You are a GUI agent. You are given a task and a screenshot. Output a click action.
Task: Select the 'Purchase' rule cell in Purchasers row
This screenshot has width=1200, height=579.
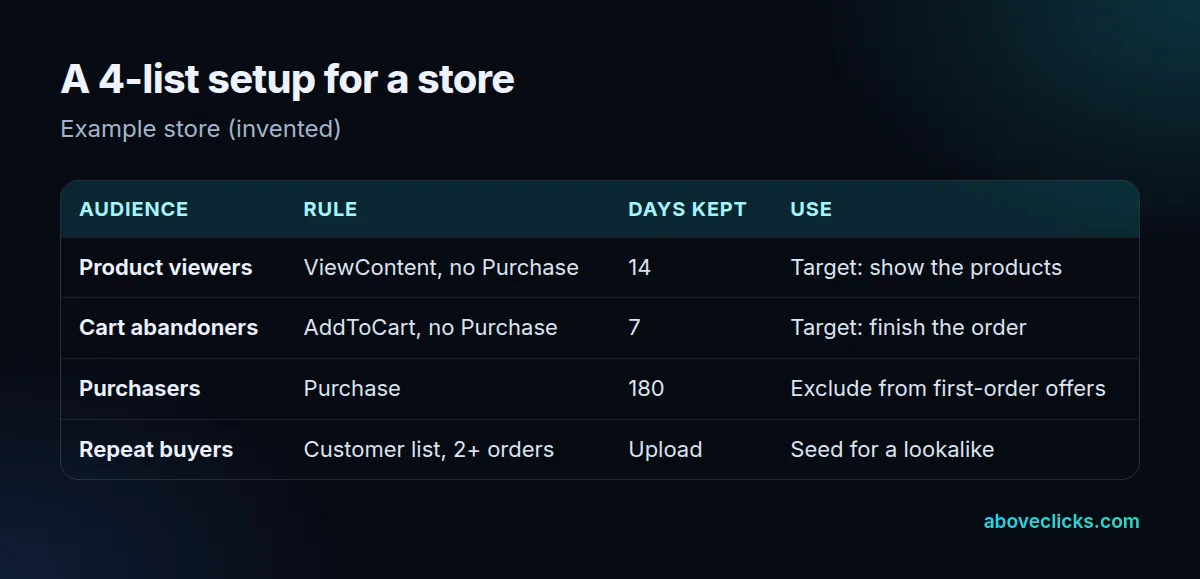click(352, 389)
